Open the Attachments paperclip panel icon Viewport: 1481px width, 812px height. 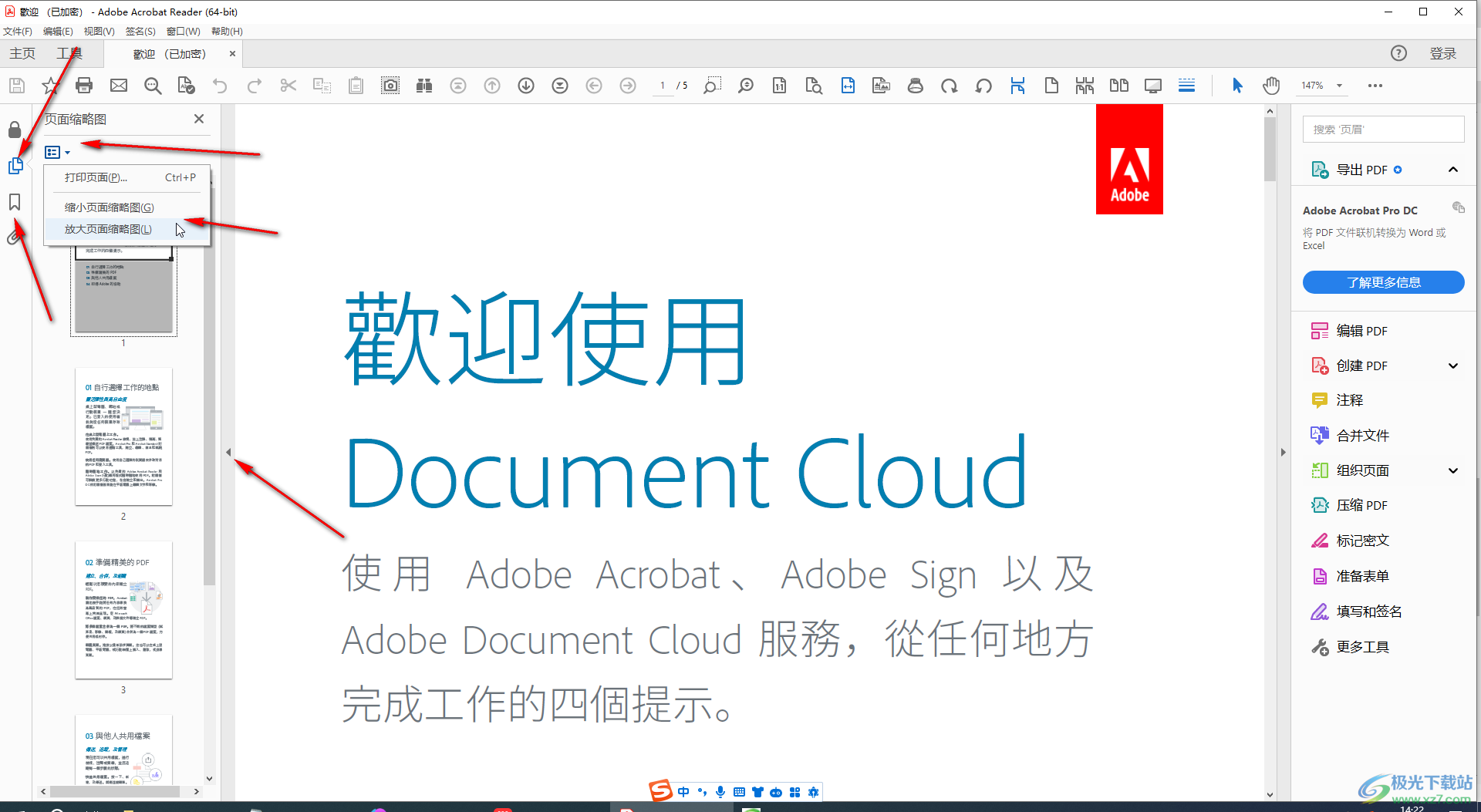pyautogui.click(x=13, y=238)
